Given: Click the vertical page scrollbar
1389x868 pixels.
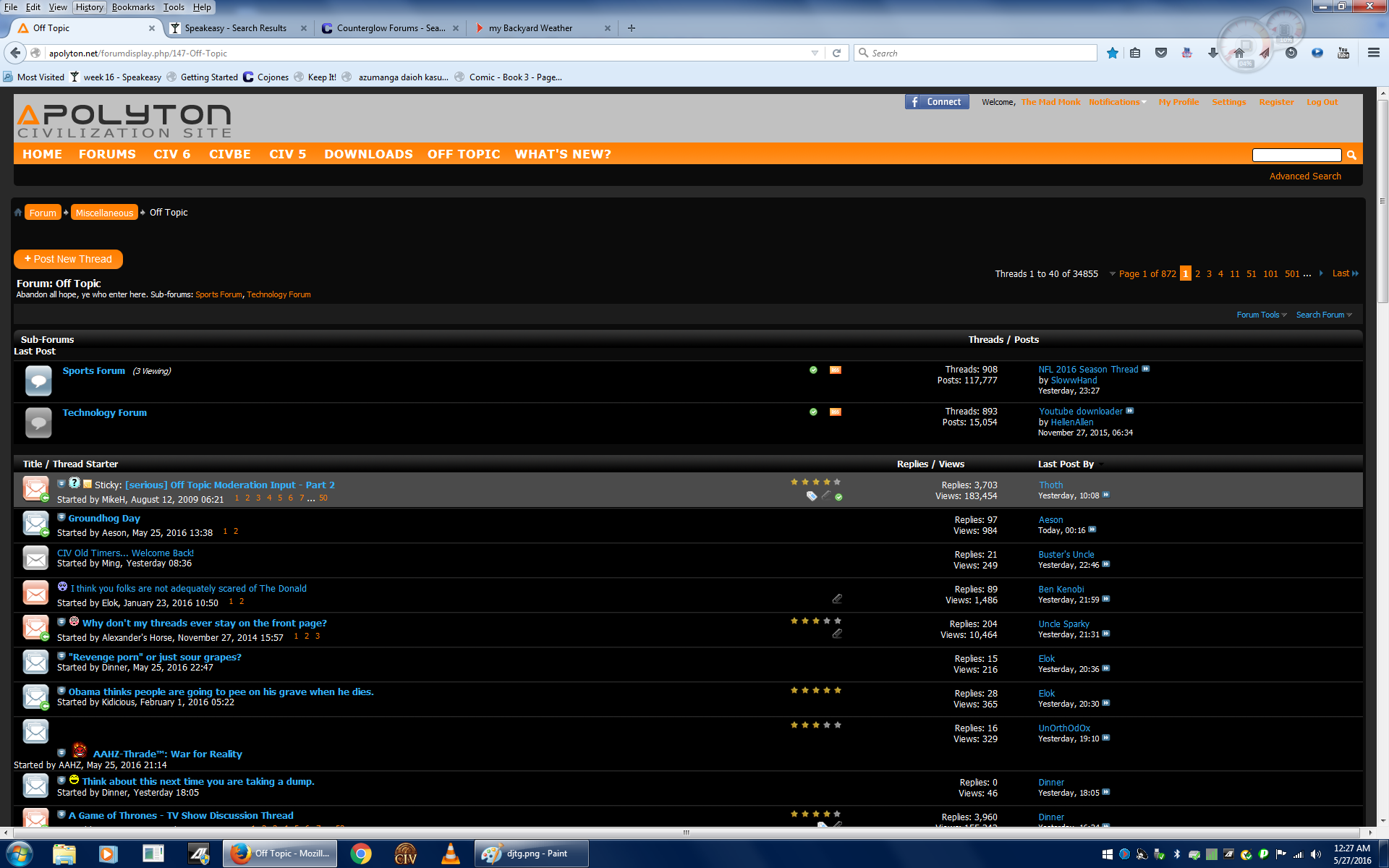Looking at the screenshot, I should click(x=1382, y=203).
